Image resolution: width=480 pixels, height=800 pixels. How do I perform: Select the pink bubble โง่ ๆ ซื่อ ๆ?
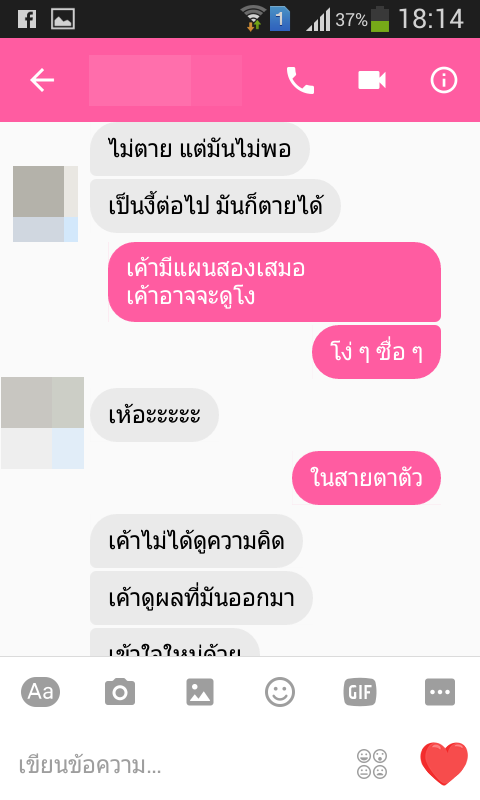[x=376, y=352]
